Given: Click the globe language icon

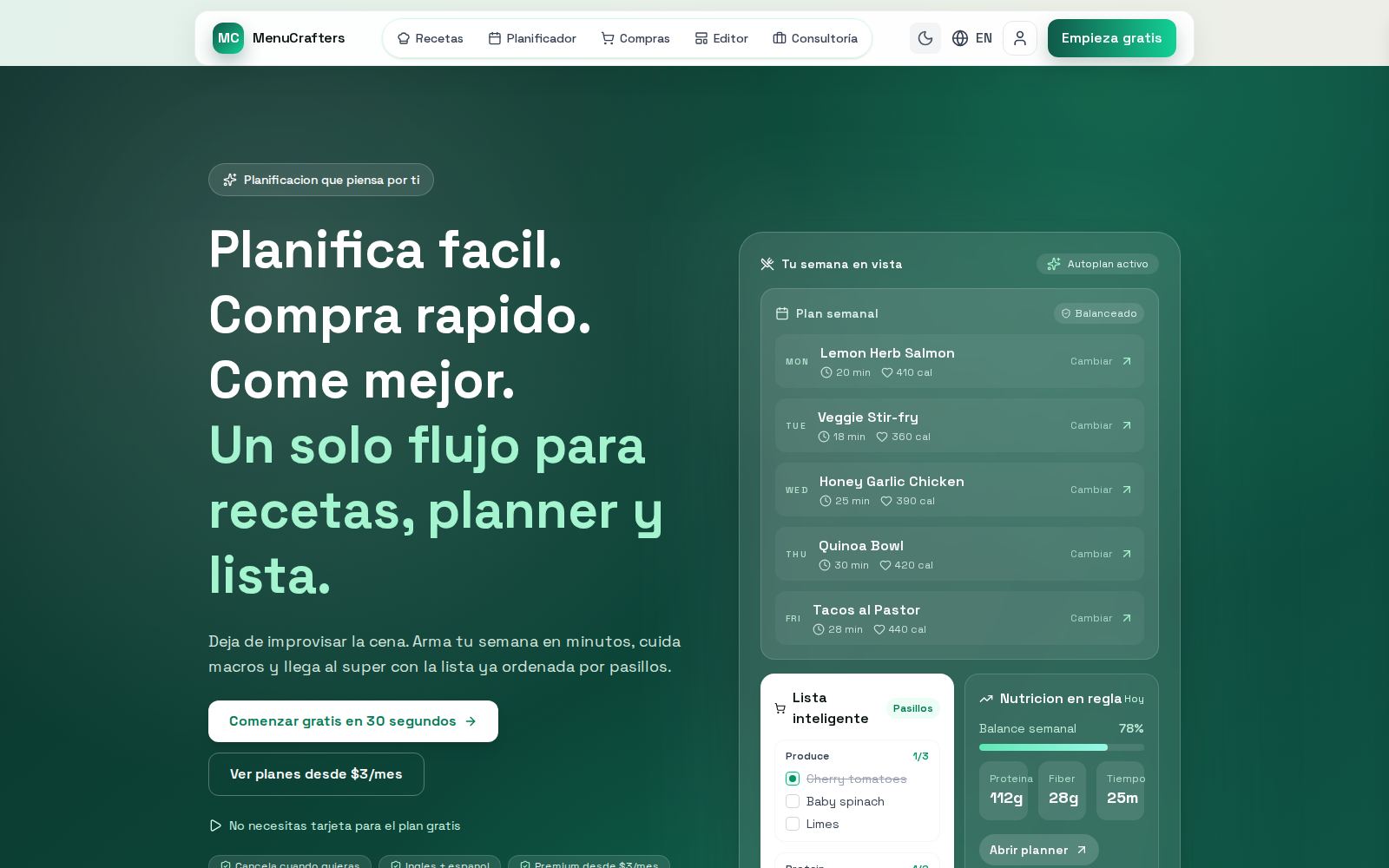Looking at the screenshot, I should [x=960, y=38].
